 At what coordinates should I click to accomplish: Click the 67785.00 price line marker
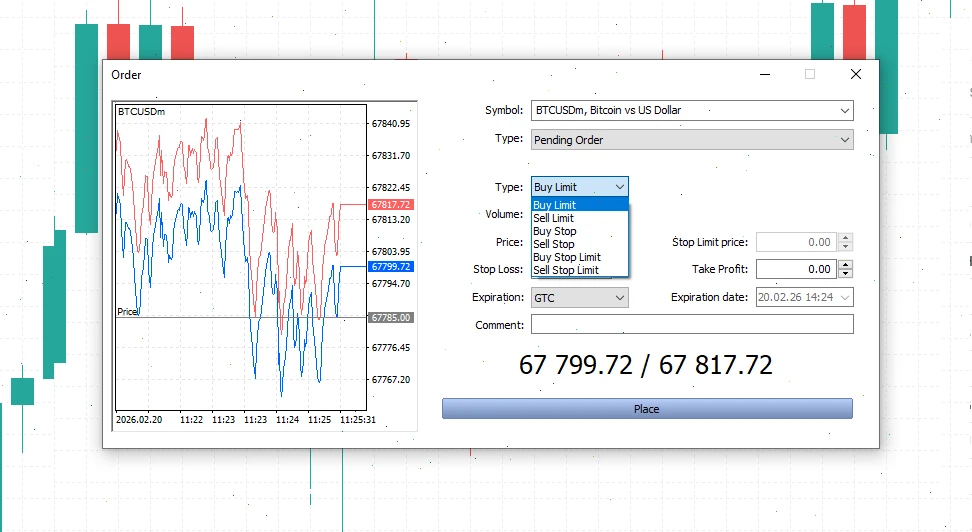pos(391,317)
